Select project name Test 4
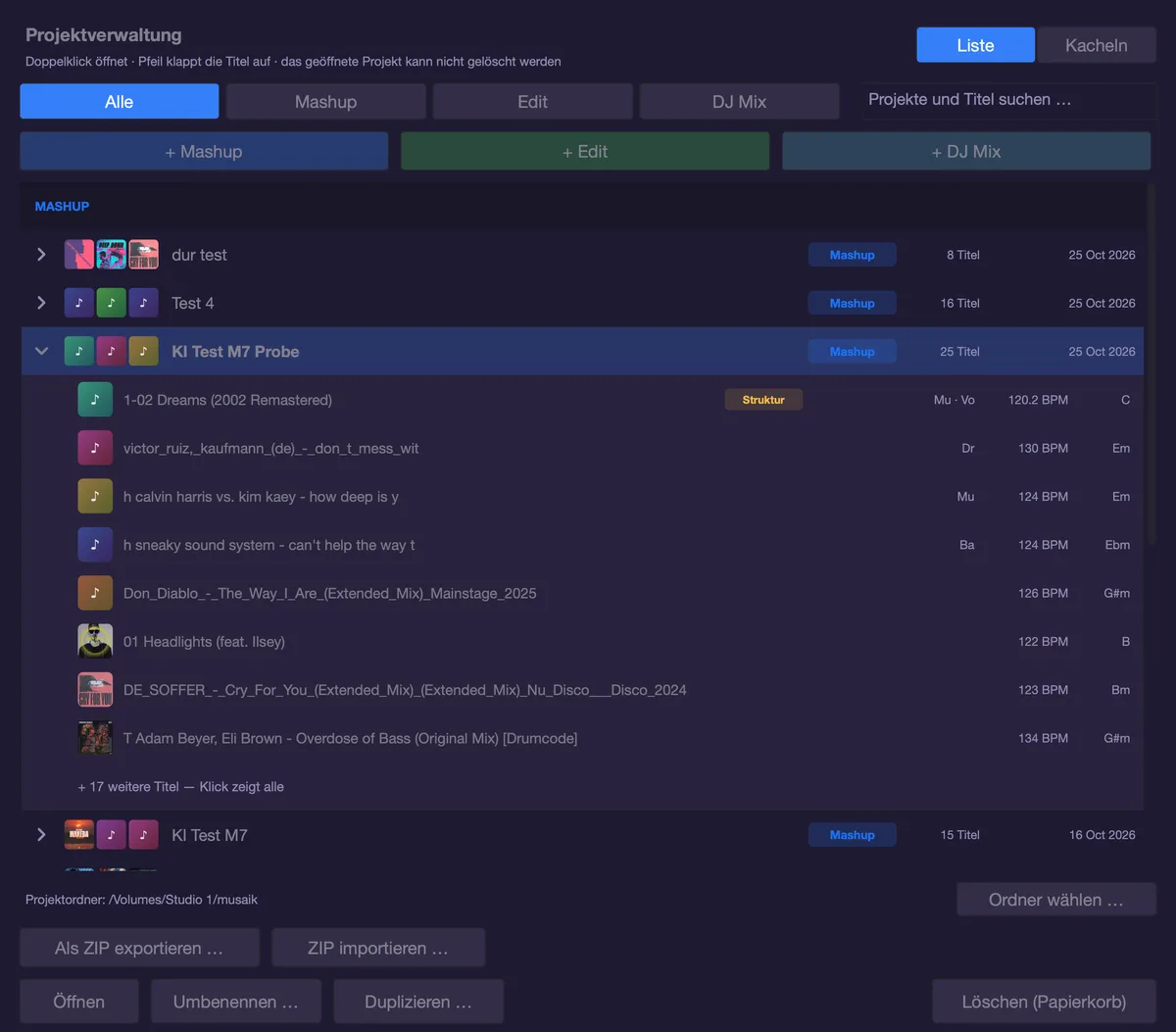This screenshot has height=1032, width=1176. tap(192, 303)
